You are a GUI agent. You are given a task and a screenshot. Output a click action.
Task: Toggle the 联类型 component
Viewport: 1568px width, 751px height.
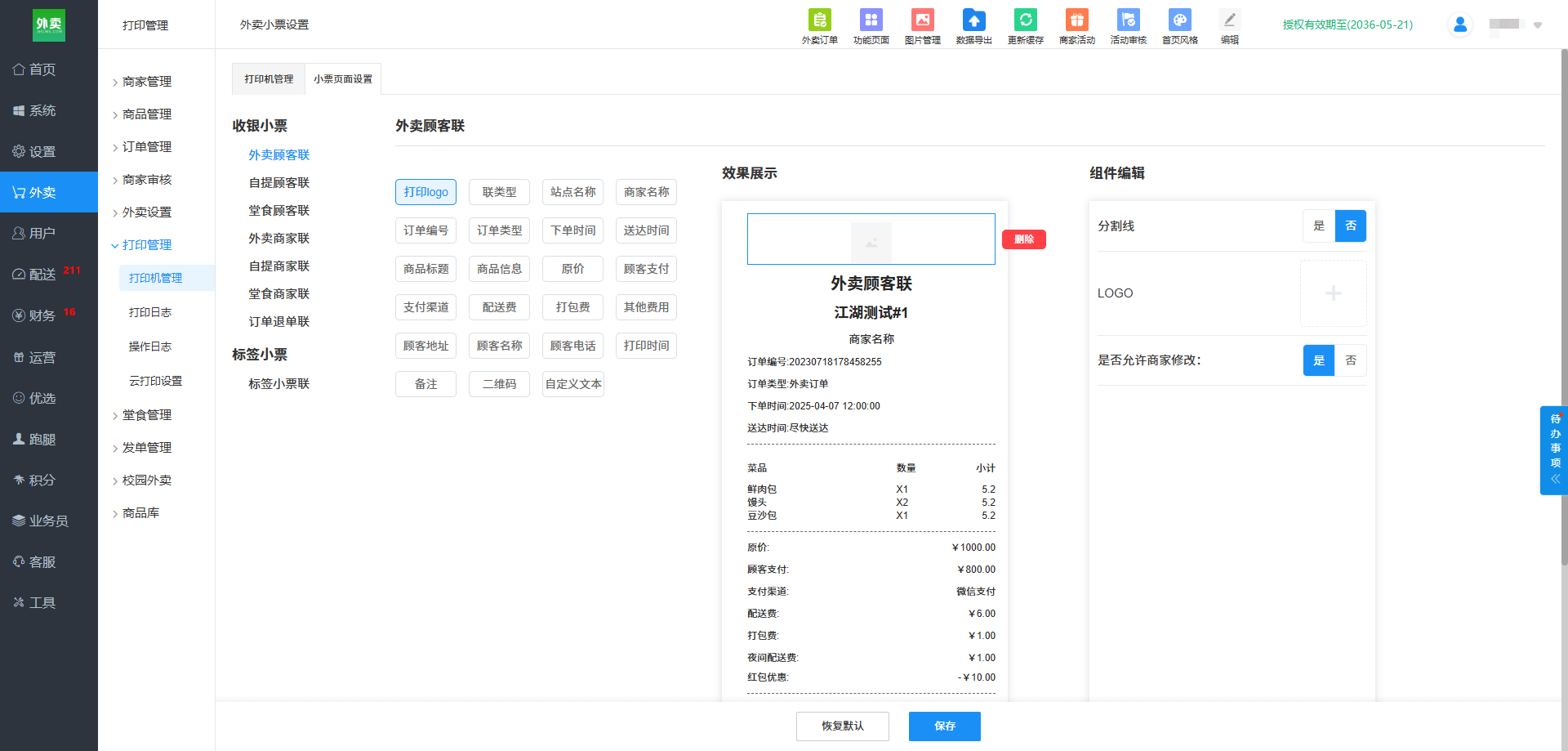tap(499, 192)
